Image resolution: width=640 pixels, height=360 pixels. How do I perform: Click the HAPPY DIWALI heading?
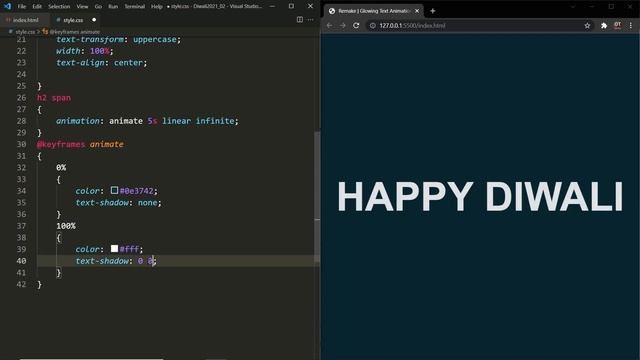click(480, 196)
